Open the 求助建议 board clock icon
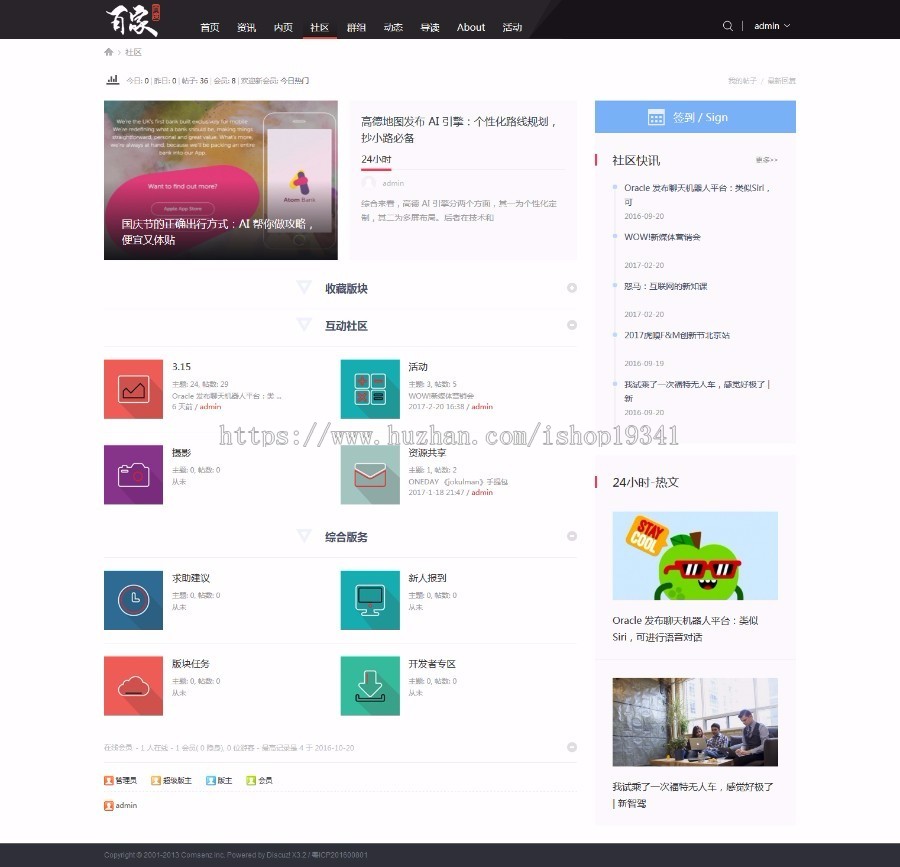The width and height of the screenshot is (900, 867). point(133,600)
